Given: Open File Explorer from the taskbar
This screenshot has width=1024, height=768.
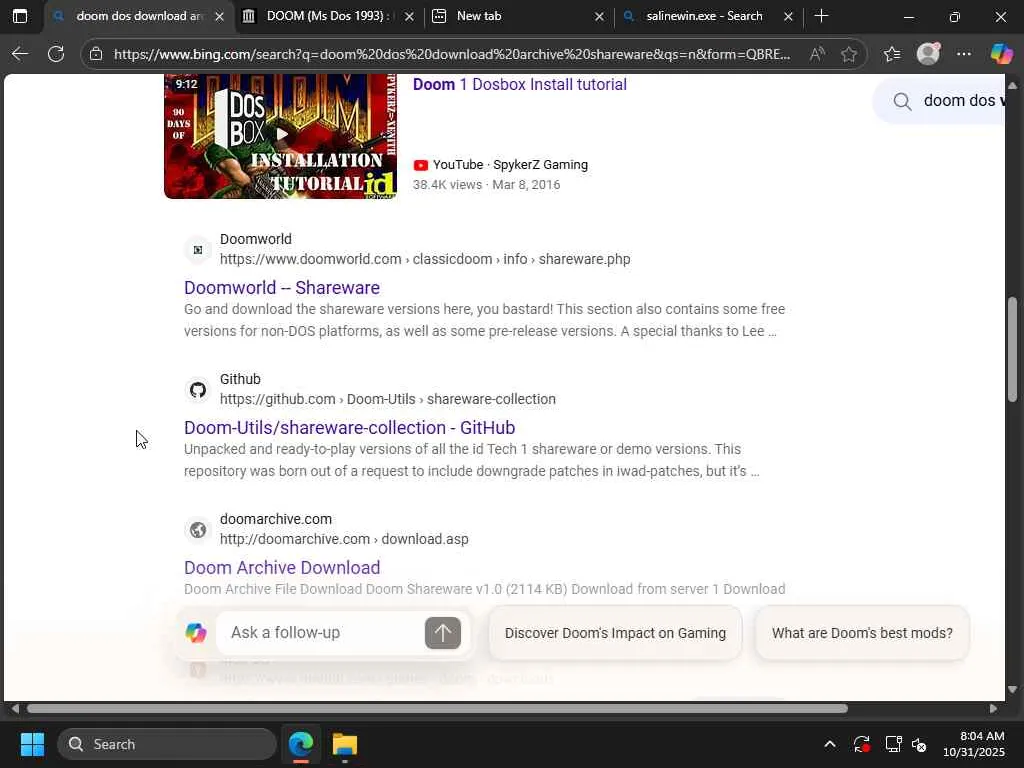Looking at the screenshot, I should (x=345, y=744).
